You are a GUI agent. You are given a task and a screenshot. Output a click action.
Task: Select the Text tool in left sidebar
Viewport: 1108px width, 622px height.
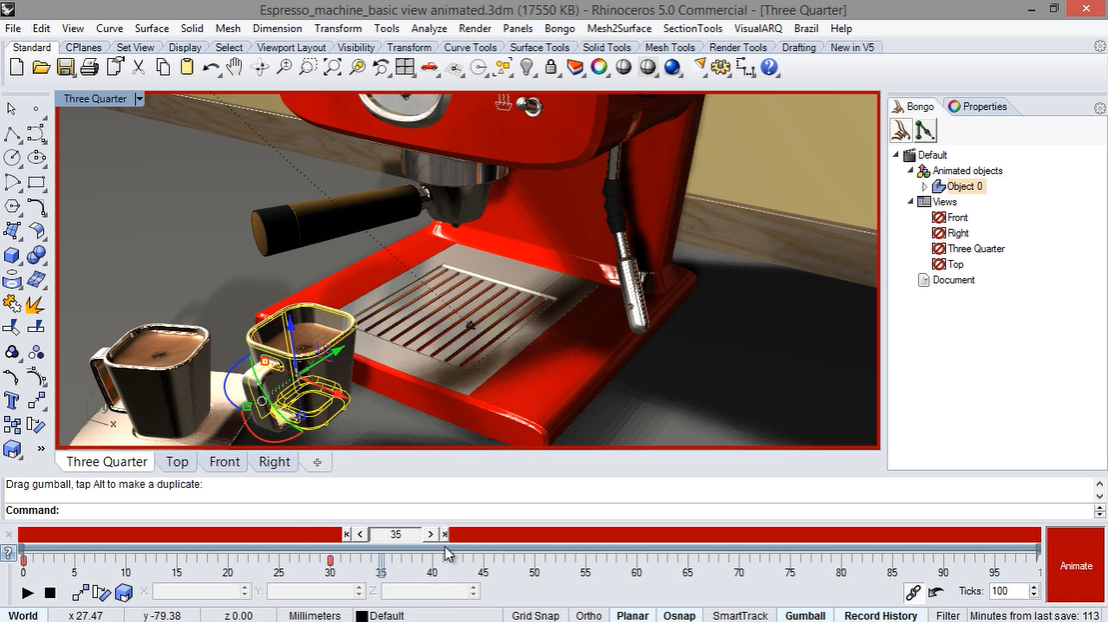[x=11, y=401]
